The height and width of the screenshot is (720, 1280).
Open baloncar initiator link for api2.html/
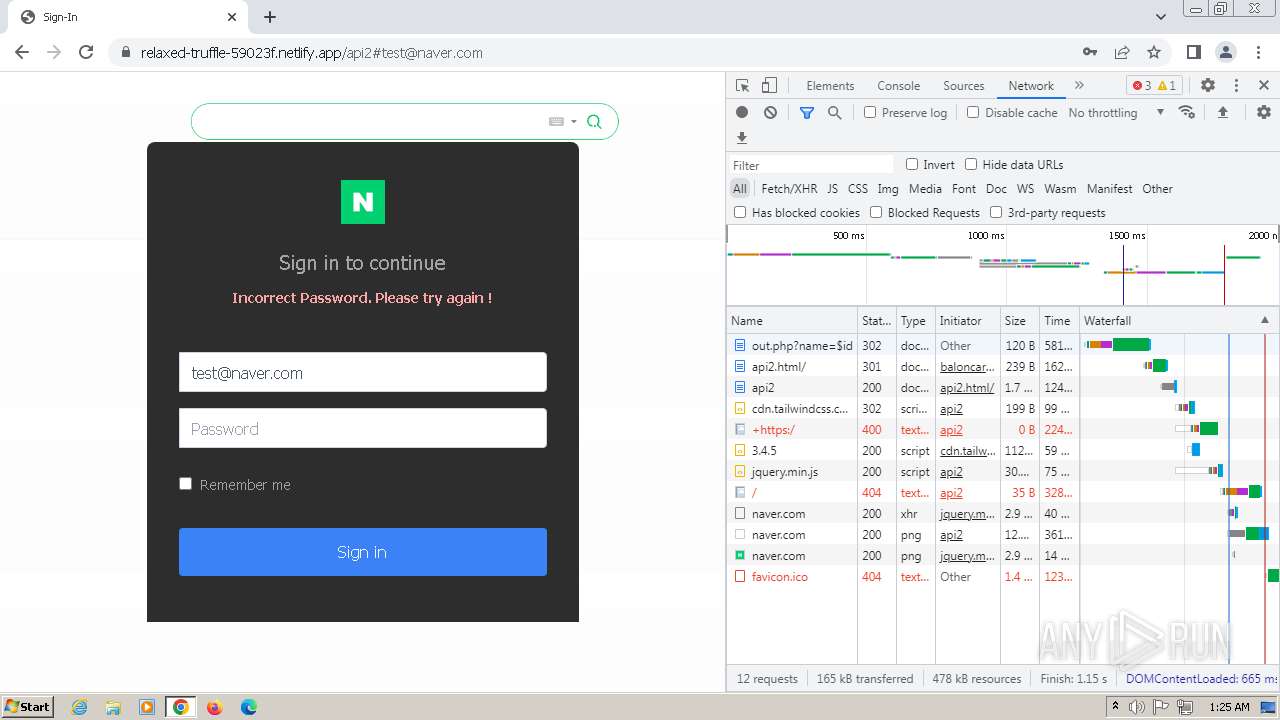967,367
